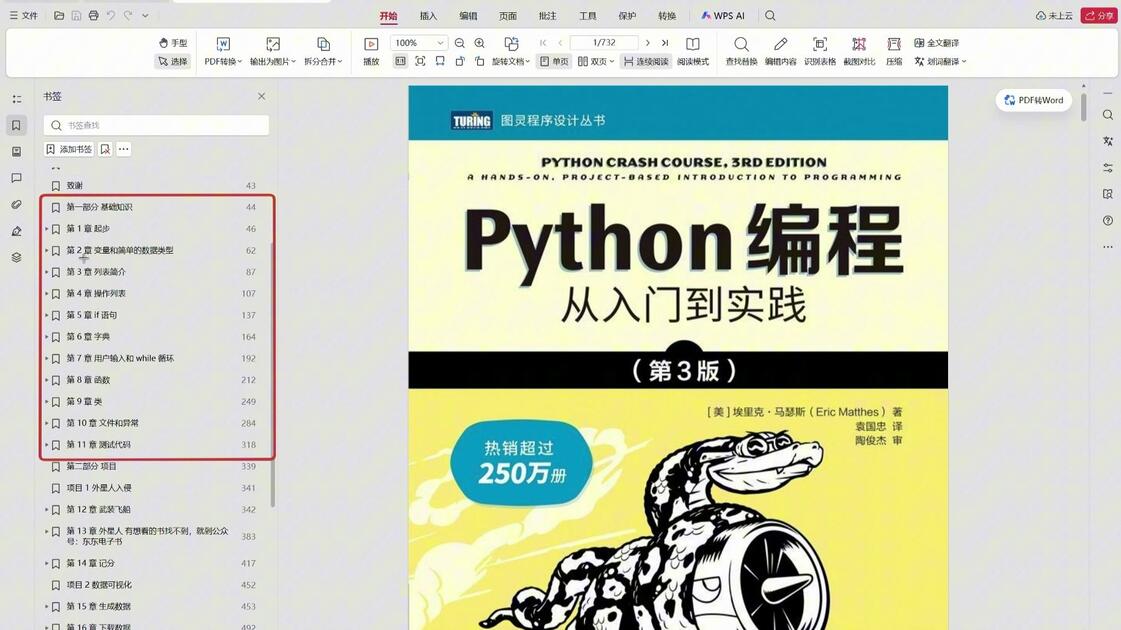Click 编辑内容 pencil tool

pyautogui.click(x=781, y=51)
